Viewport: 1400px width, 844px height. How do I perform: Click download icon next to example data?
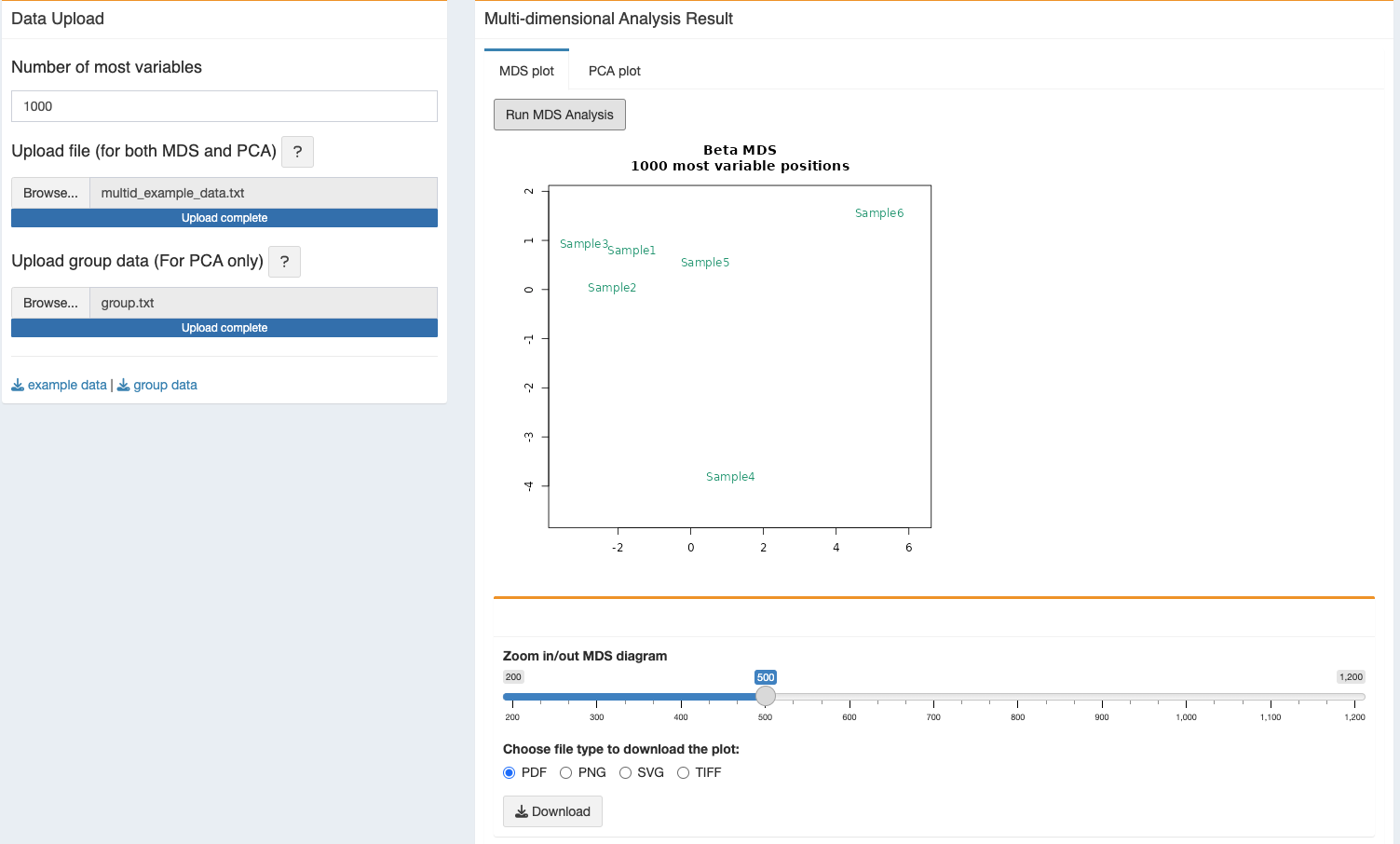pyautogui.click(x=18, y=385)
